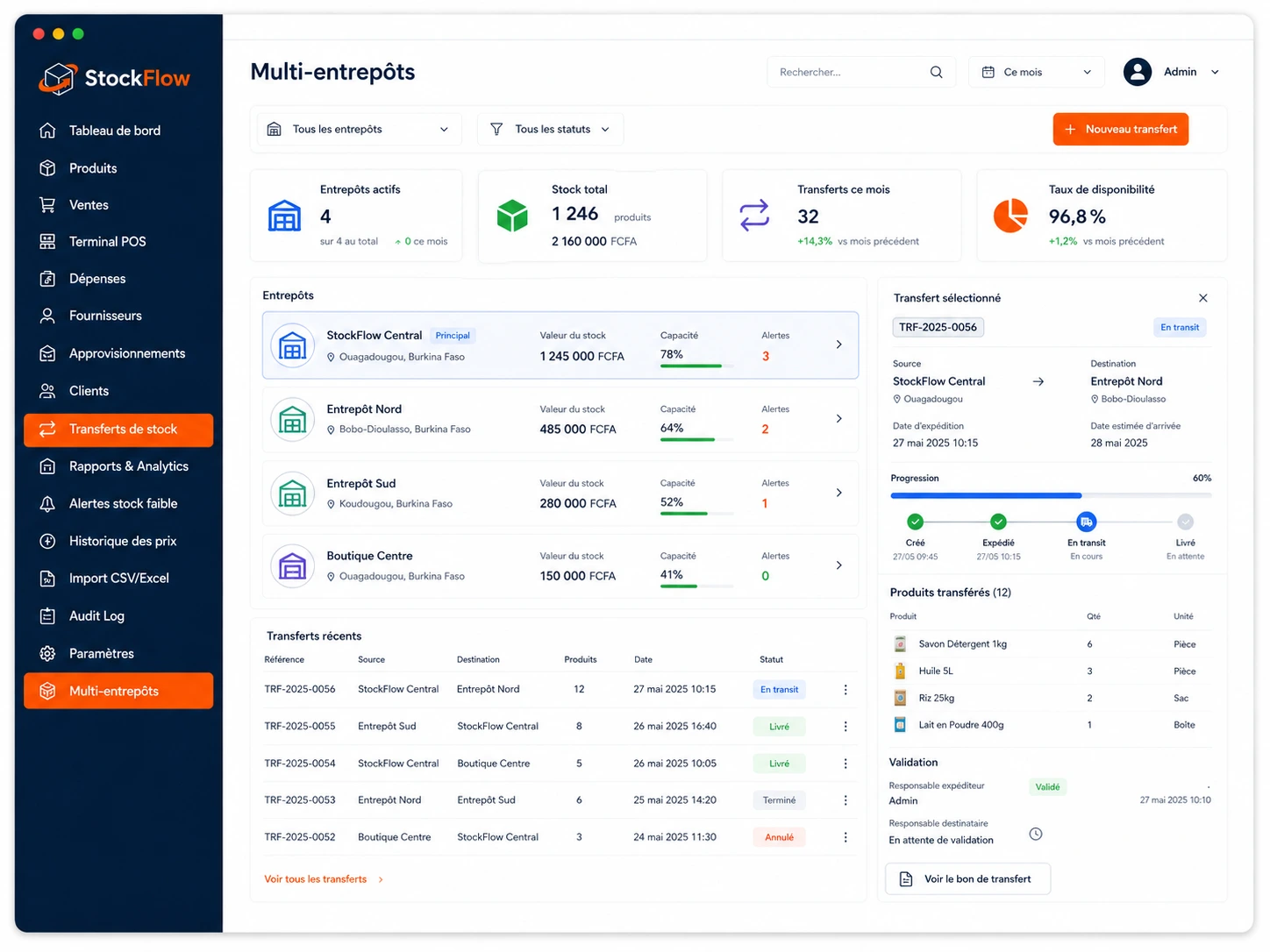Click the Rechercher search field
The height and width of the screenshot is (952, 1270).
coord(861,72)
